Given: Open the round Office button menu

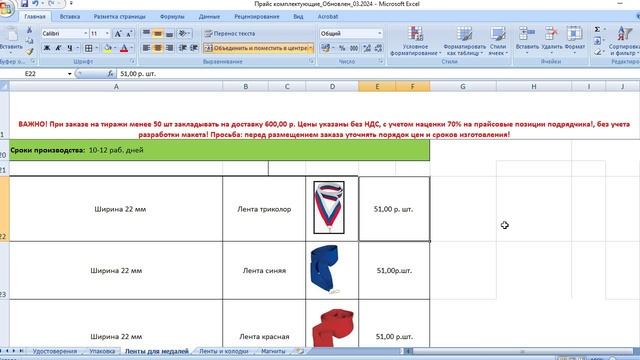Looking at the screenshot, I should [x=6, y=8].
